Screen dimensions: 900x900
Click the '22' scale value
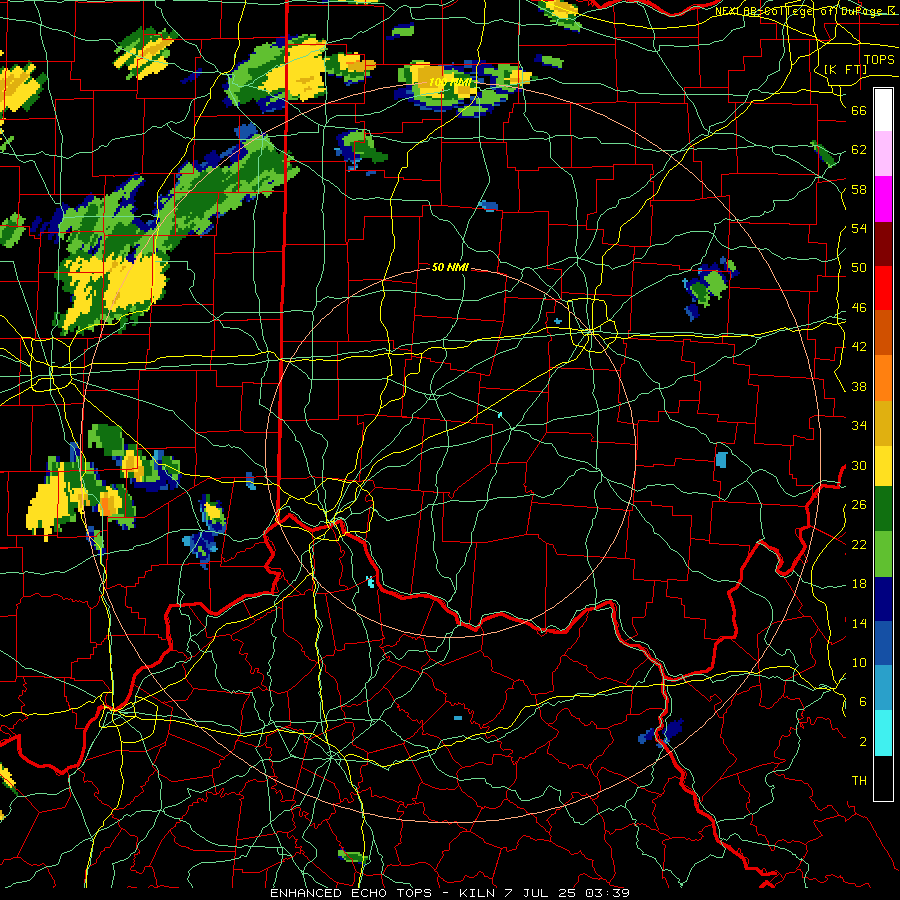pyautogui.click(x=859, y=544)
